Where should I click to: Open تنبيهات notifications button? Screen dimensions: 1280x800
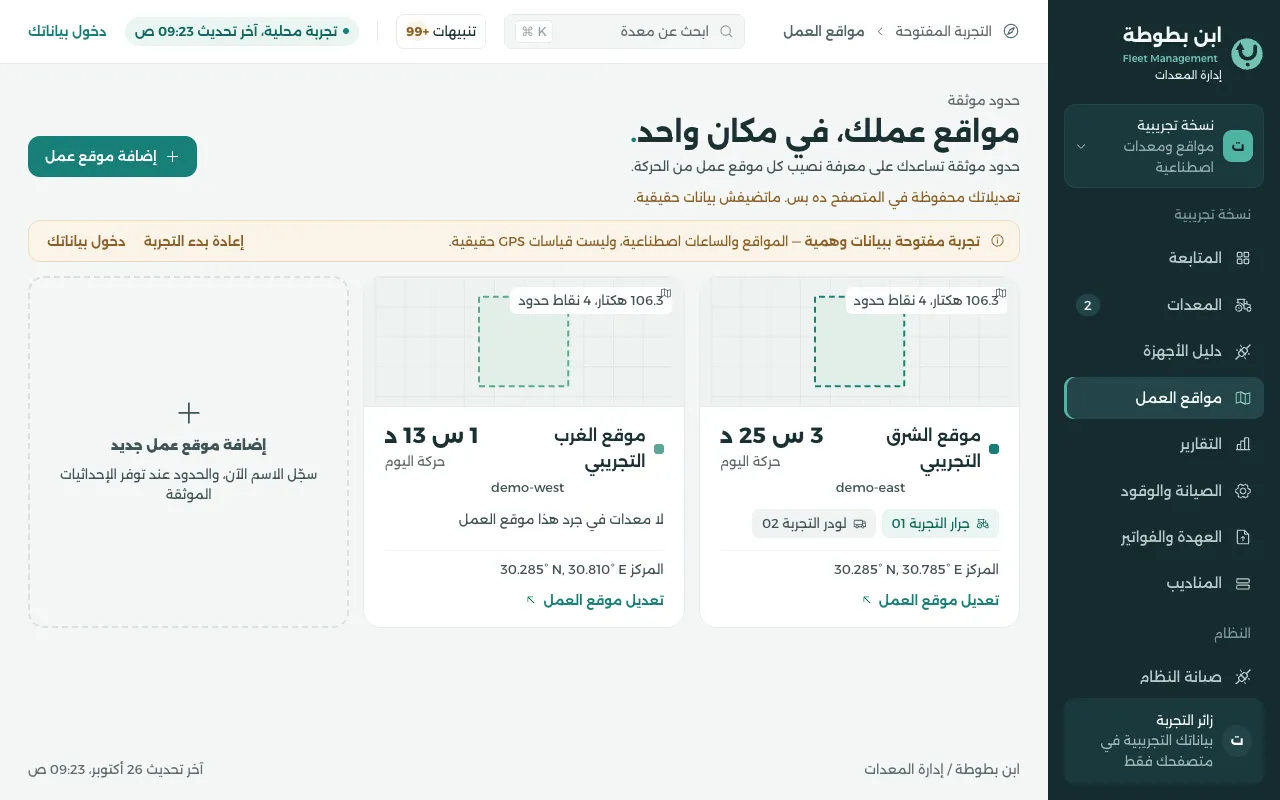click(441, 31)
